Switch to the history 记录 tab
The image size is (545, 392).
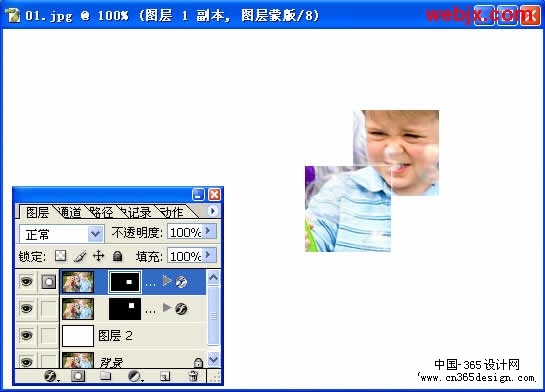click(x=138, y=212)
